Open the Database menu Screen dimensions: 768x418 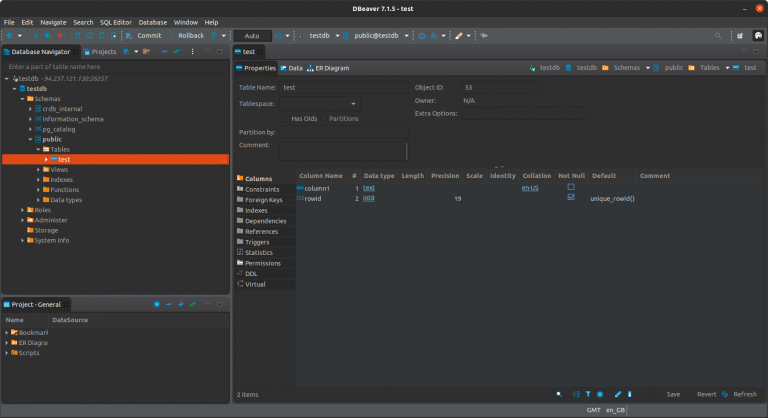coord(153,21)
